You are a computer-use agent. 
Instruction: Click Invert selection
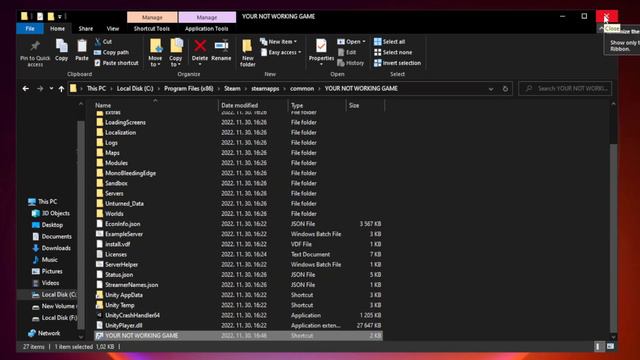397,63
